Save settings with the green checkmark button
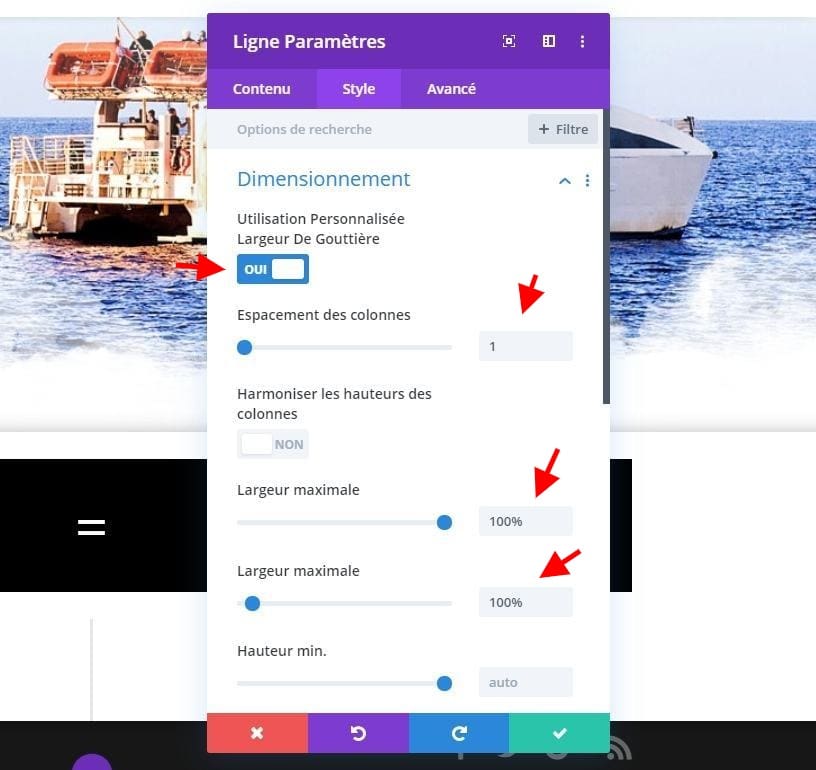The width and height of the screenshot is (816, 770). click(x=559, y=733)
